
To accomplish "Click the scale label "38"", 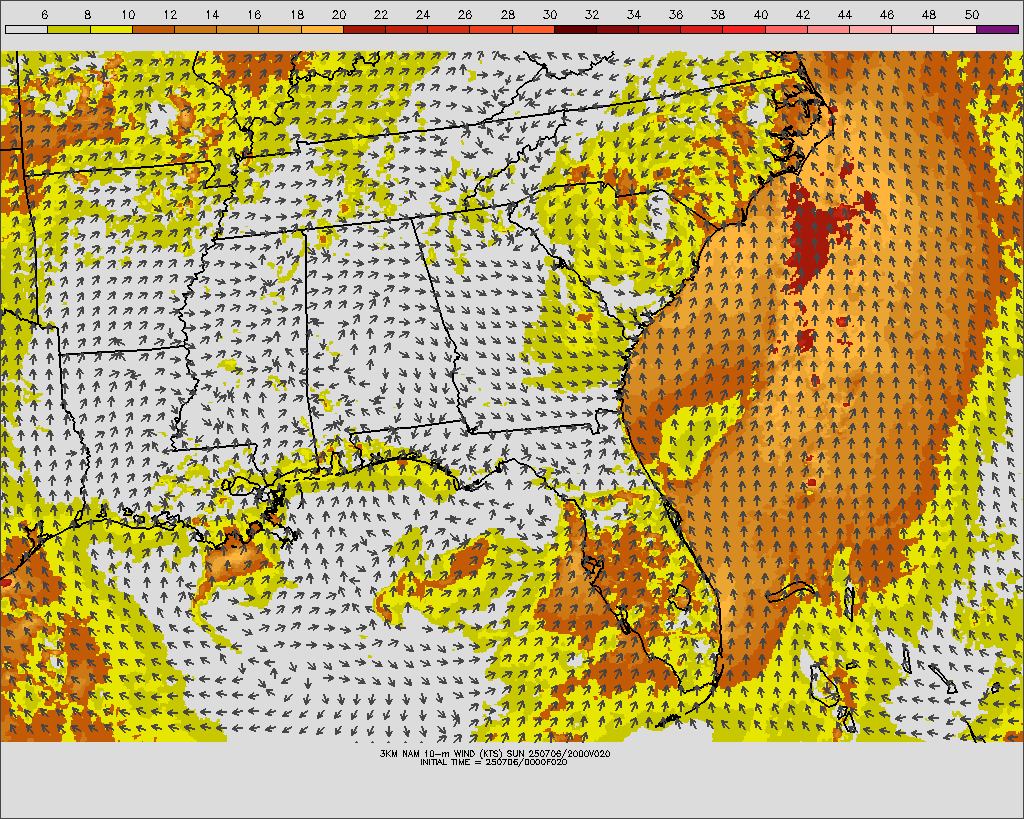I will click(718, 14).
